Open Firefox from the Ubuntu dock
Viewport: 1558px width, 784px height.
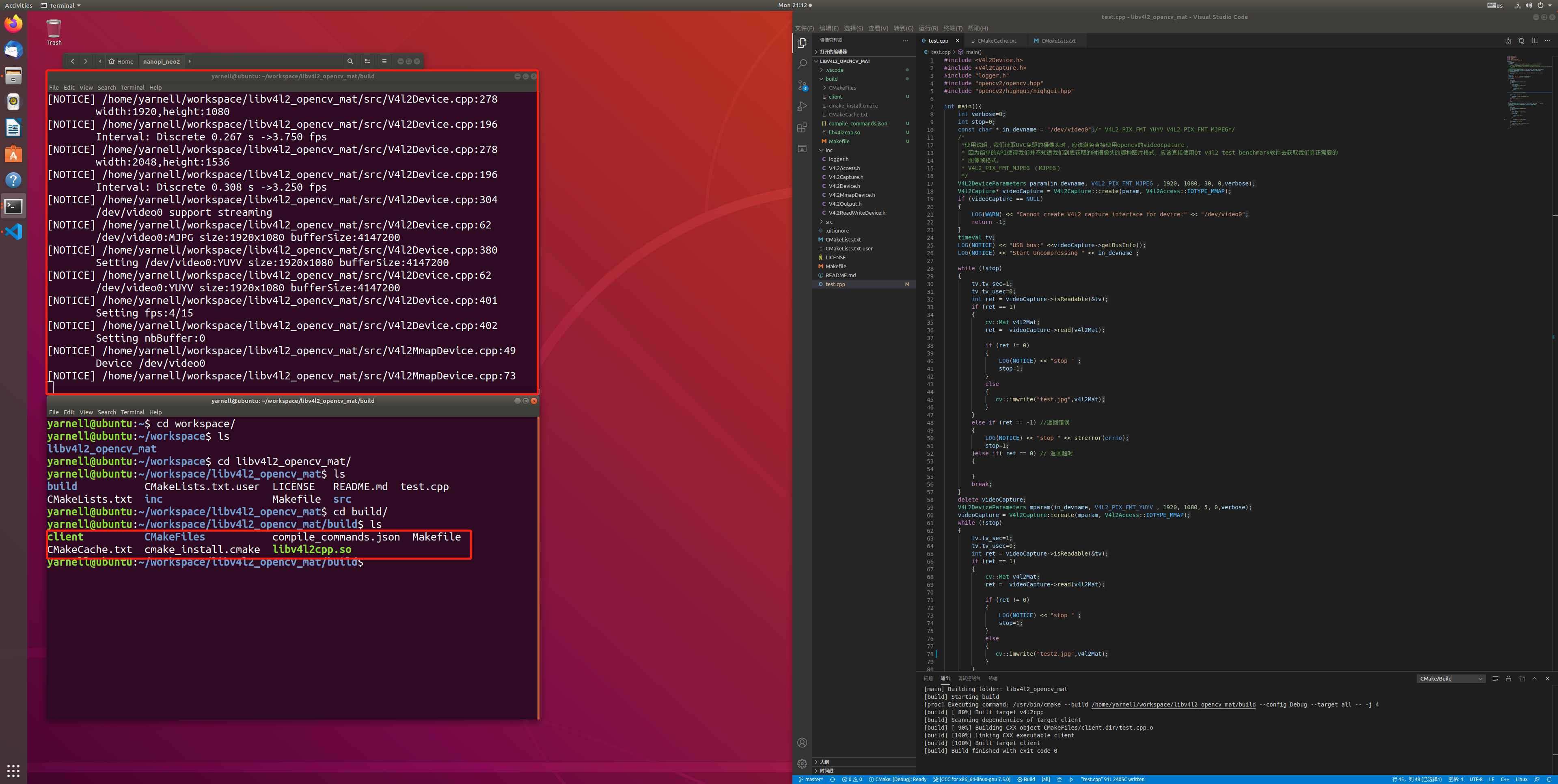(x=13, y=24)
